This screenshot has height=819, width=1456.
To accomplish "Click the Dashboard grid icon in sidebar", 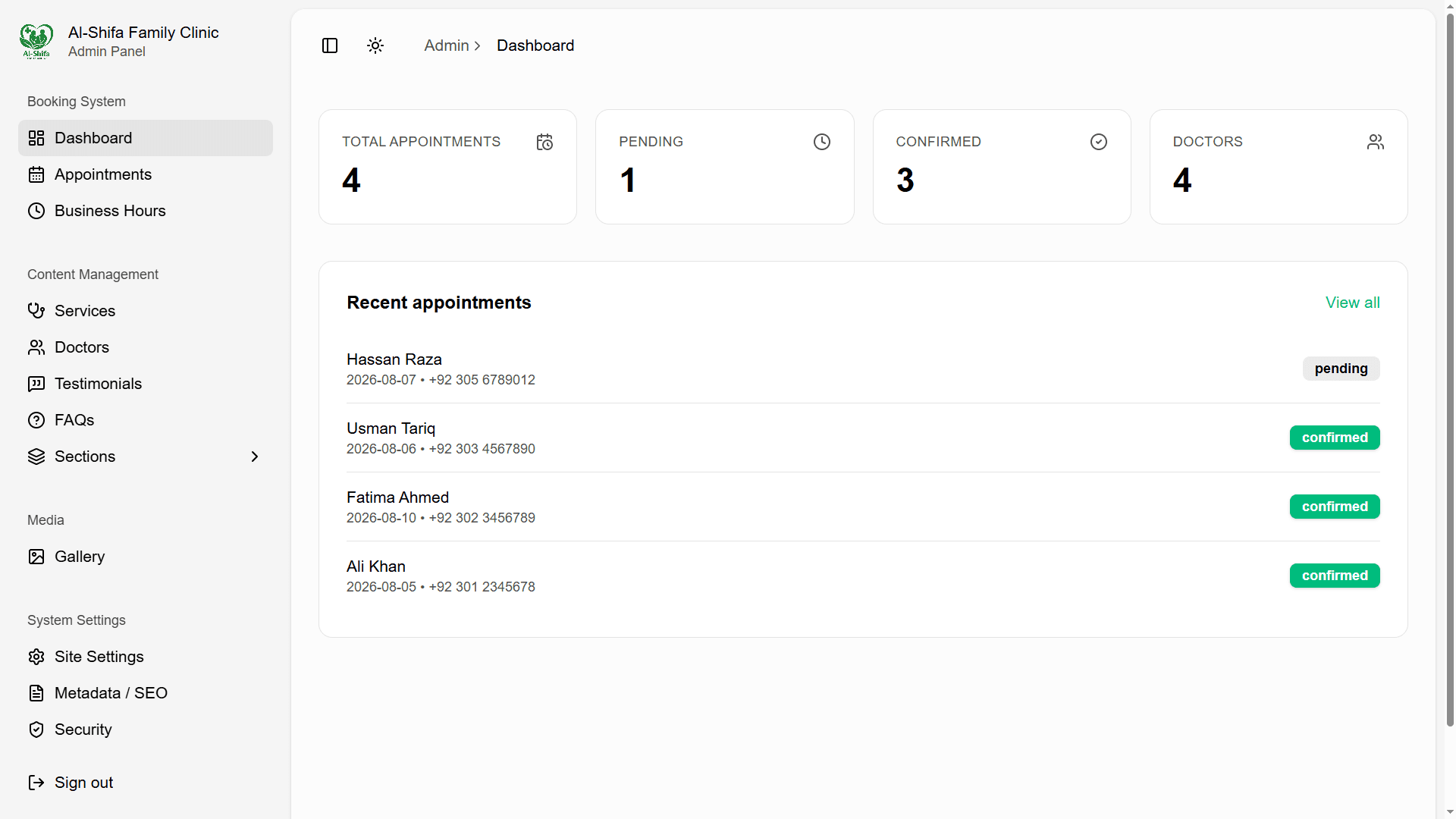I will [36, 138].
